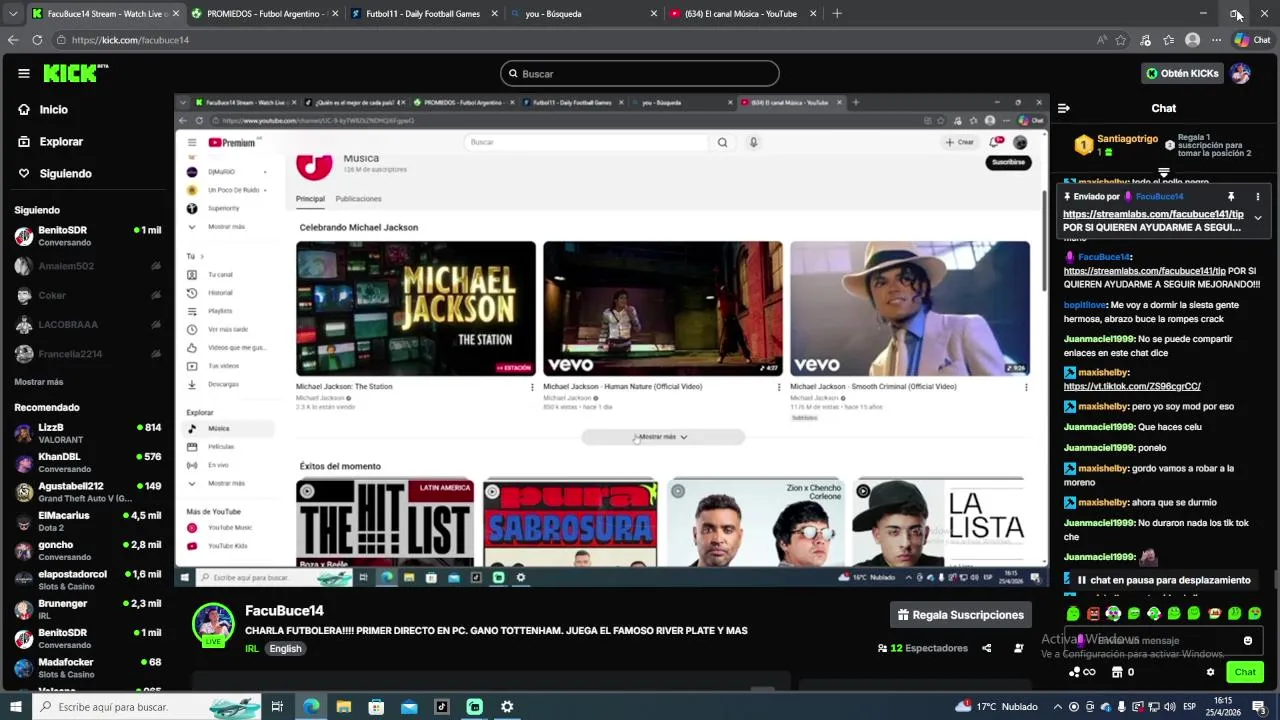Viewport: 1280px width, 720px height.
Task: Click Mostrar más in streamed YouTube page
Action: pyautogui.click(x=663, y=437)
